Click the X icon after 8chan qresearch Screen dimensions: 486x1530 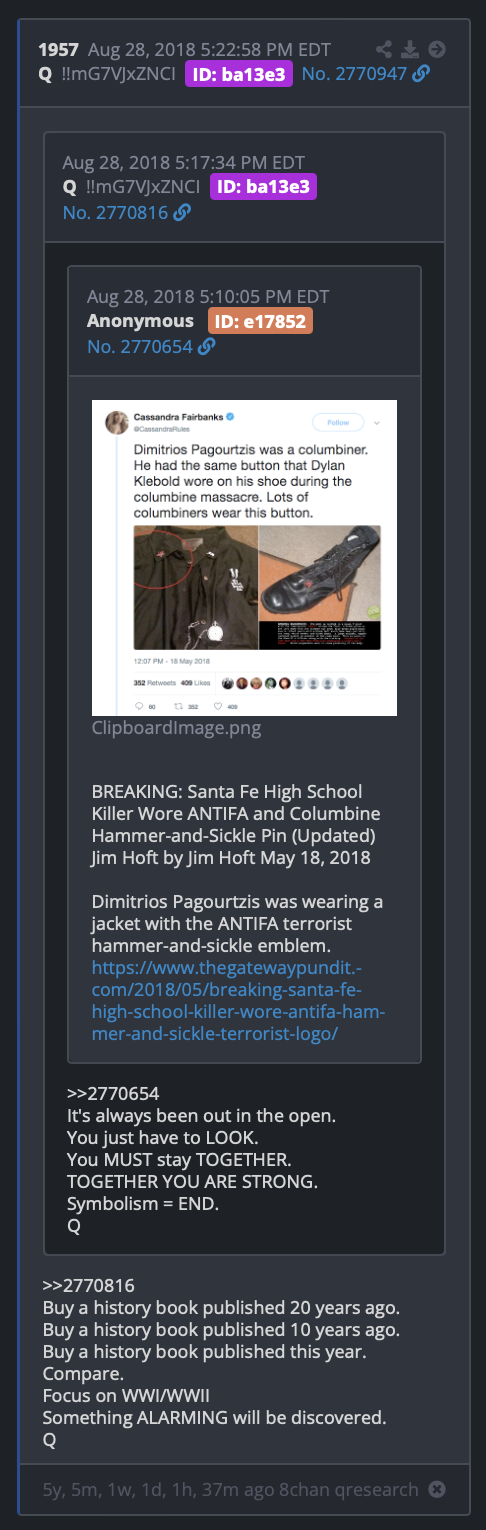click(436, 1489)
